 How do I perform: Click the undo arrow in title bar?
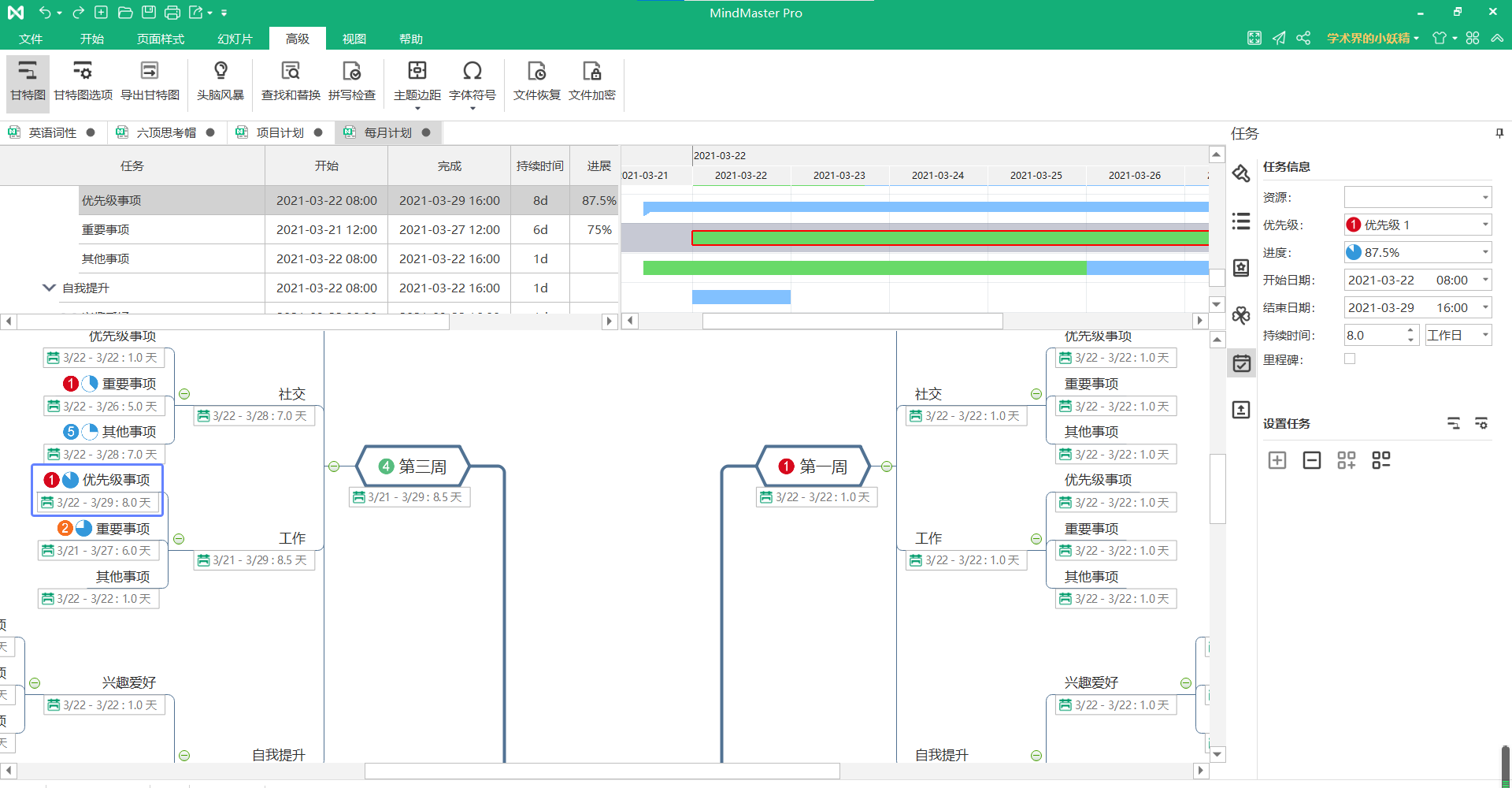point(46,13)
